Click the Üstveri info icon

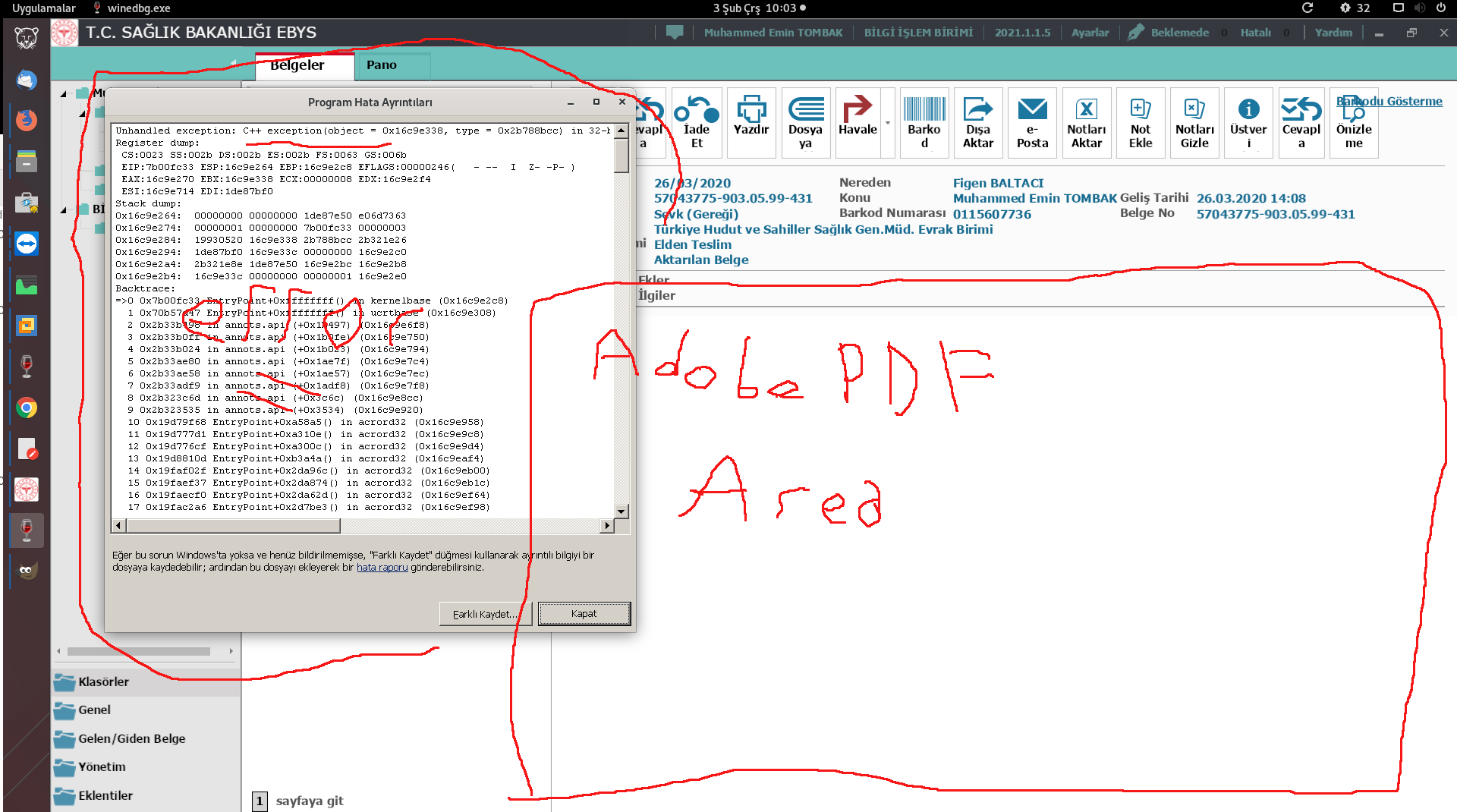[x=1249, y=122]
